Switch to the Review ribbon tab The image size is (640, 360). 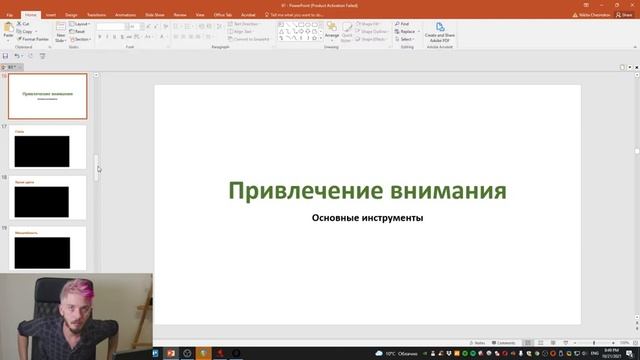pyautogui.click(x=180, y=15)
